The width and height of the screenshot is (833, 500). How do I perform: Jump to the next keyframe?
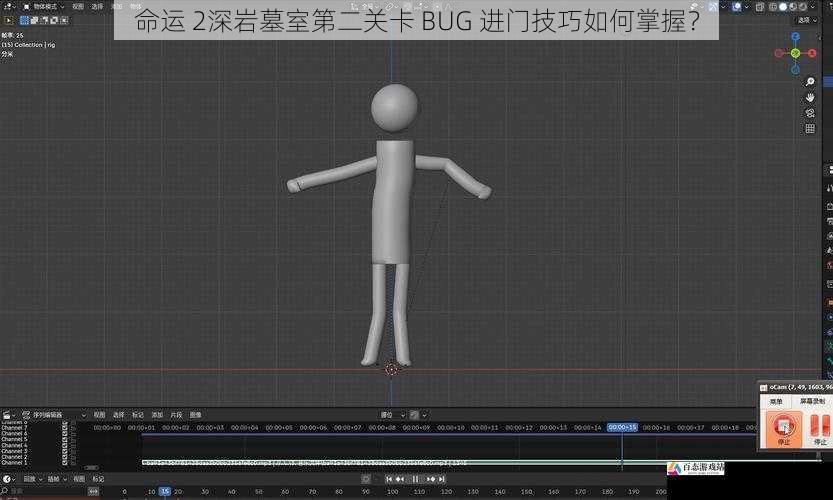click(x=431, y=479)
